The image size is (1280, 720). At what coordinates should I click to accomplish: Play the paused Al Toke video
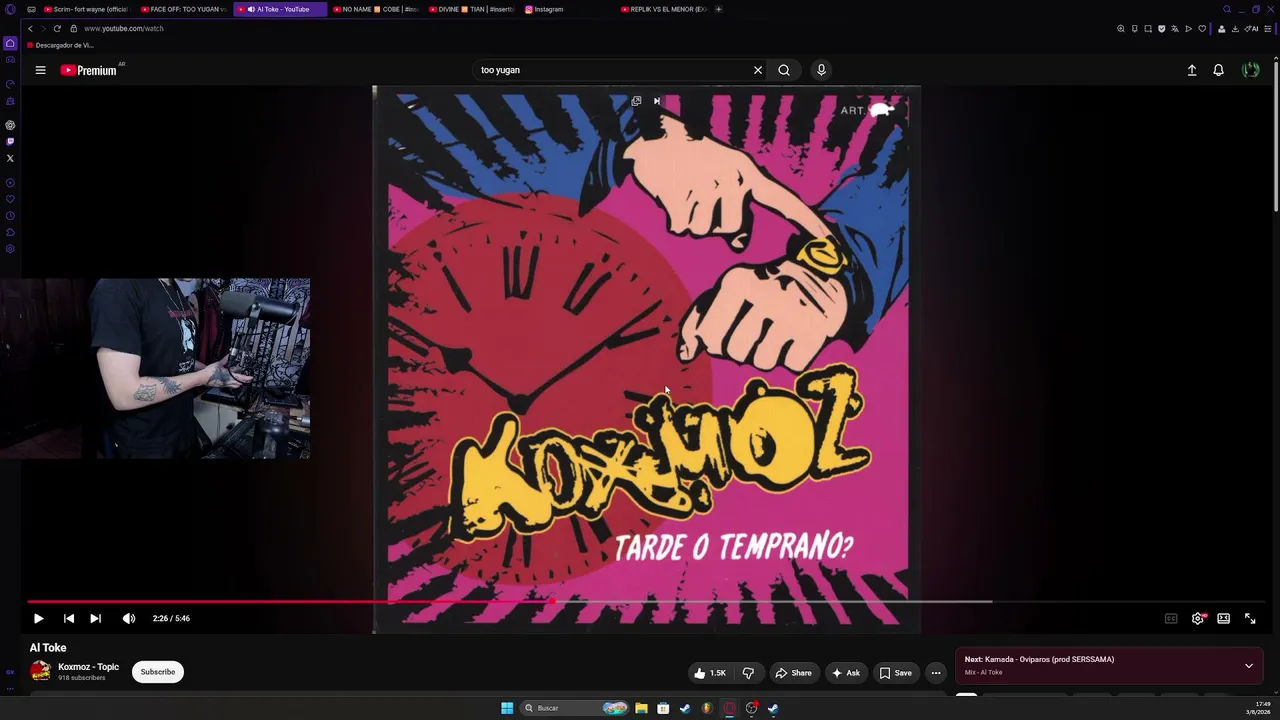38,618
